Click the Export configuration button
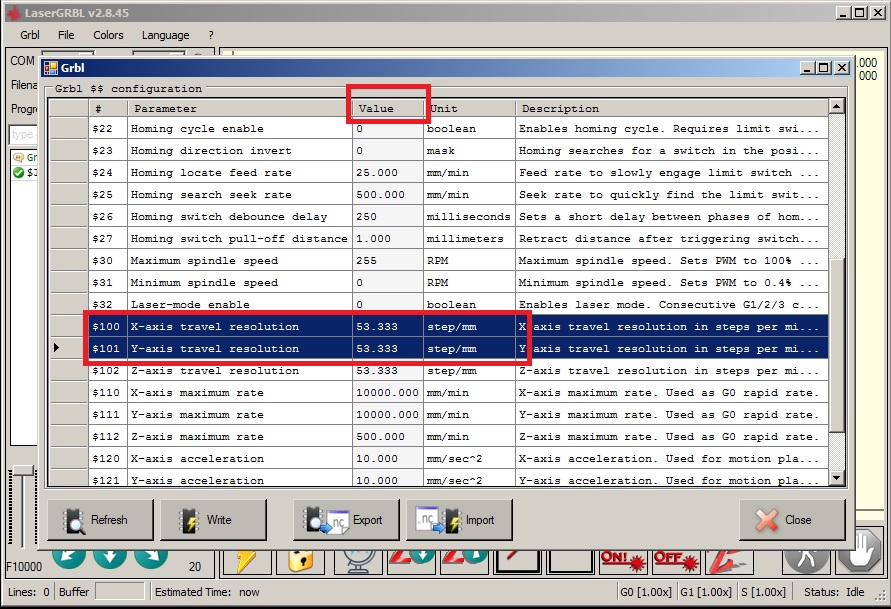Screen dimensions: 891x609 click(x=346, y=519)
